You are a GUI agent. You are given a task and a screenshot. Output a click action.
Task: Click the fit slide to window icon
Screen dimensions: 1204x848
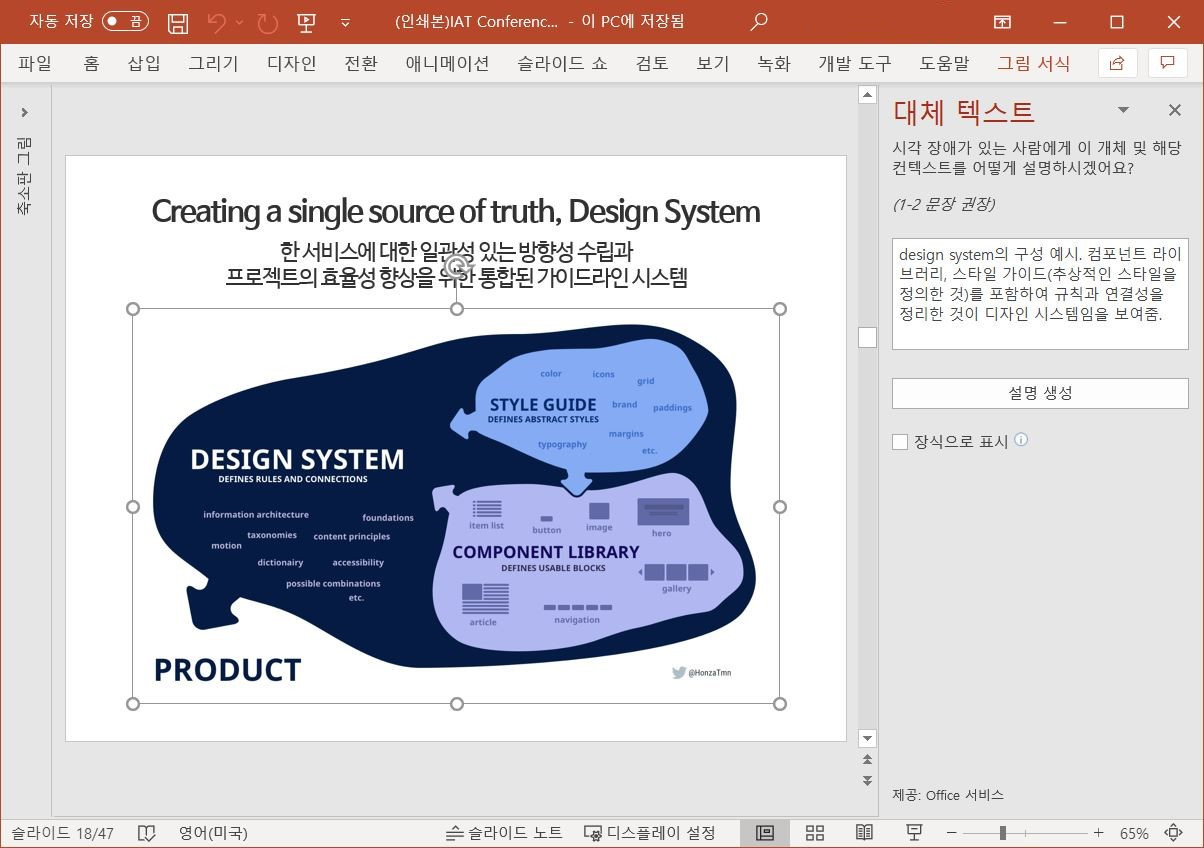[1175, 833]
